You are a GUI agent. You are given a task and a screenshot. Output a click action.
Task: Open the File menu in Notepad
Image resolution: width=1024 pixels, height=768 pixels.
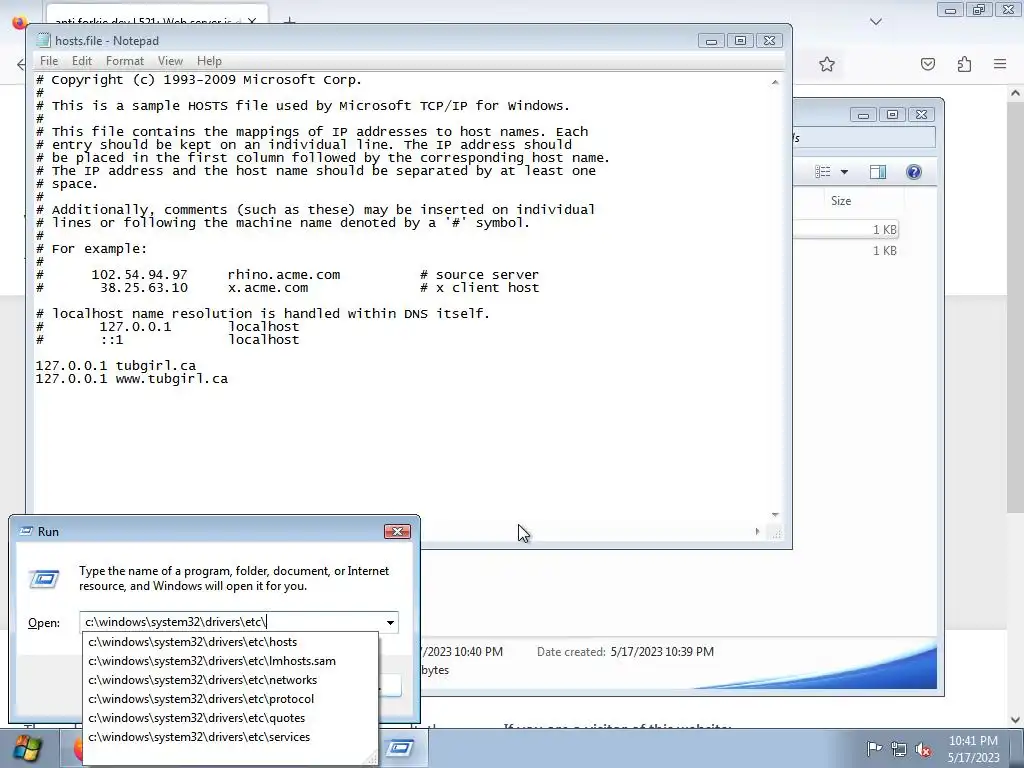tap(48, 61)
